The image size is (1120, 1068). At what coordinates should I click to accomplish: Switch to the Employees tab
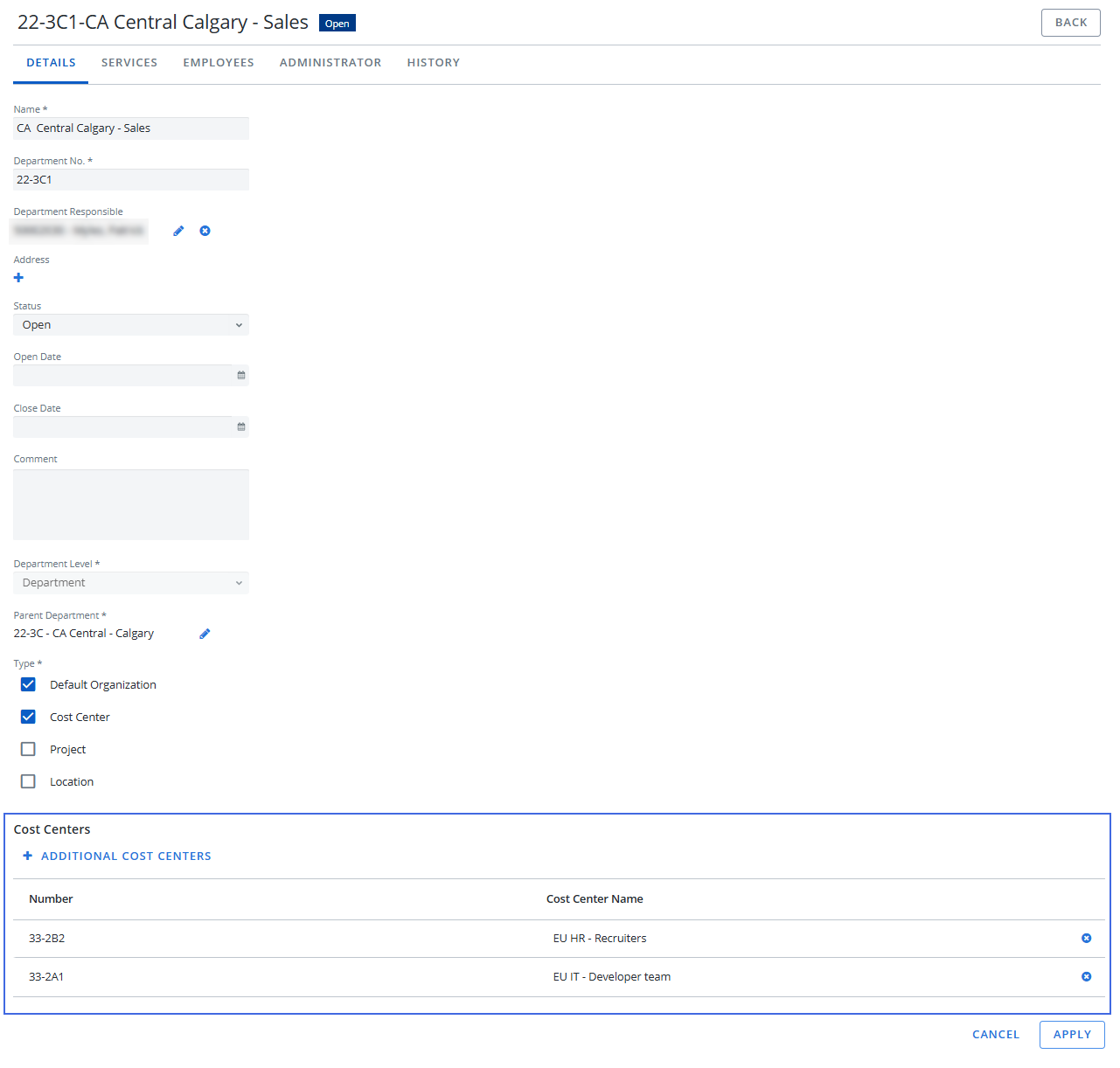pyautogui.click(x=219, y=63)
